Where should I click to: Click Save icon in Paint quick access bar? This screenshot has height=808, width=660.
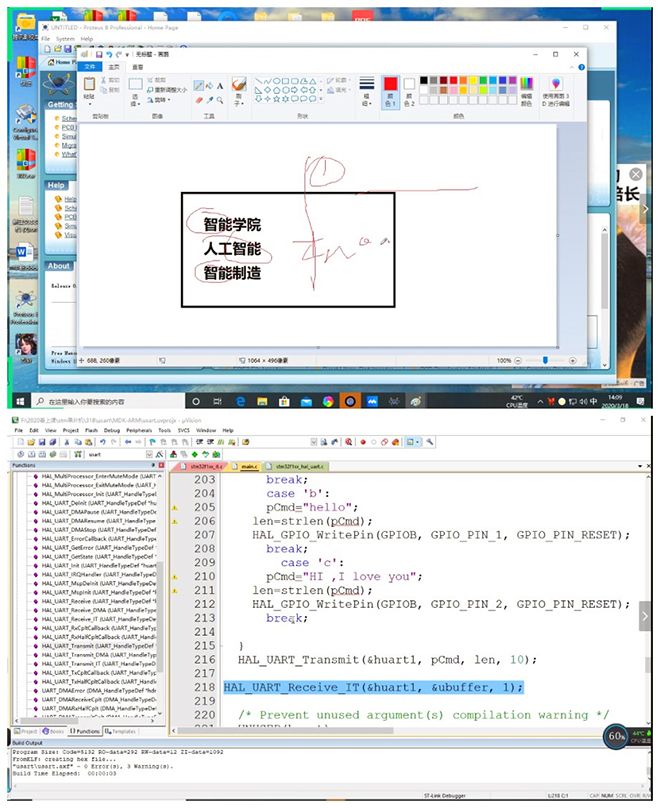coord(99,54)
